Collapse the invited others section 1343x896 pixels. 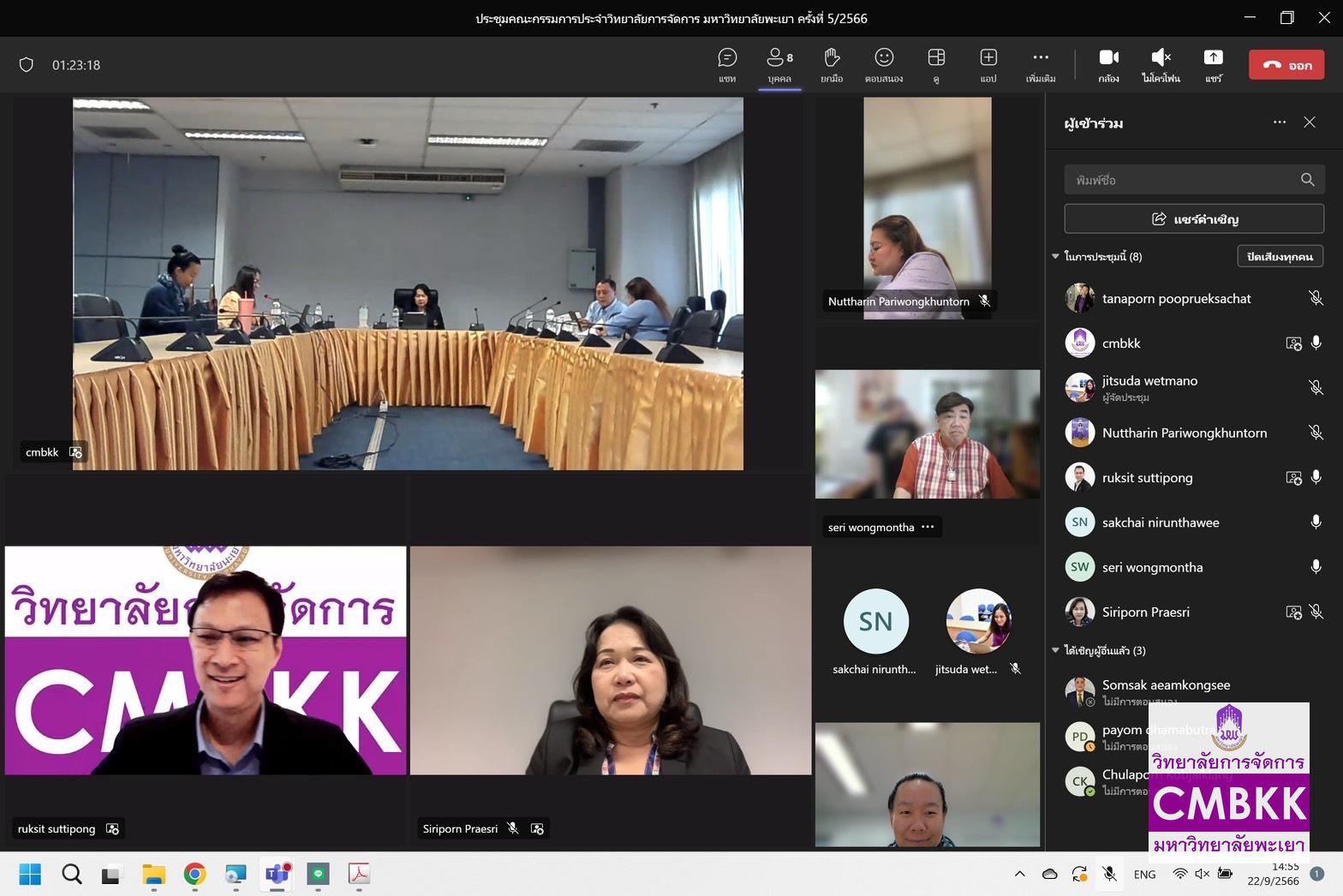1056,650
